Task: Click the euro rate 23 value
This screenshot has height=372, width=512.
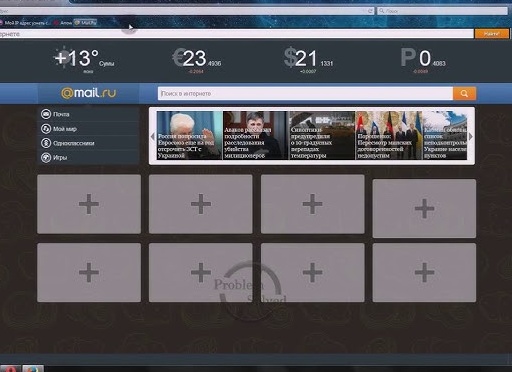Action: tap(195, 58)
